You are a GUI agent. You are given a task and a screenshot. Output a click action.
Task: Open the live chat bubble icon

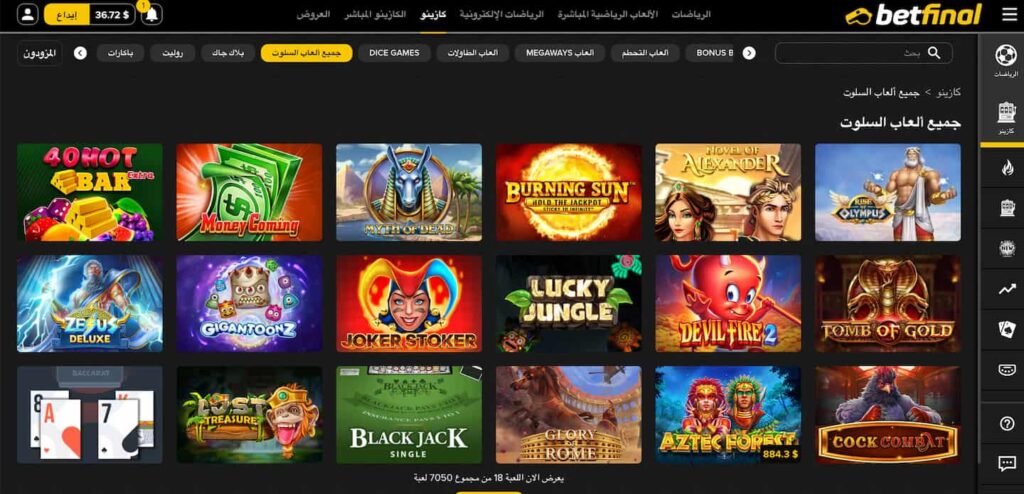tap(1006, 464)
